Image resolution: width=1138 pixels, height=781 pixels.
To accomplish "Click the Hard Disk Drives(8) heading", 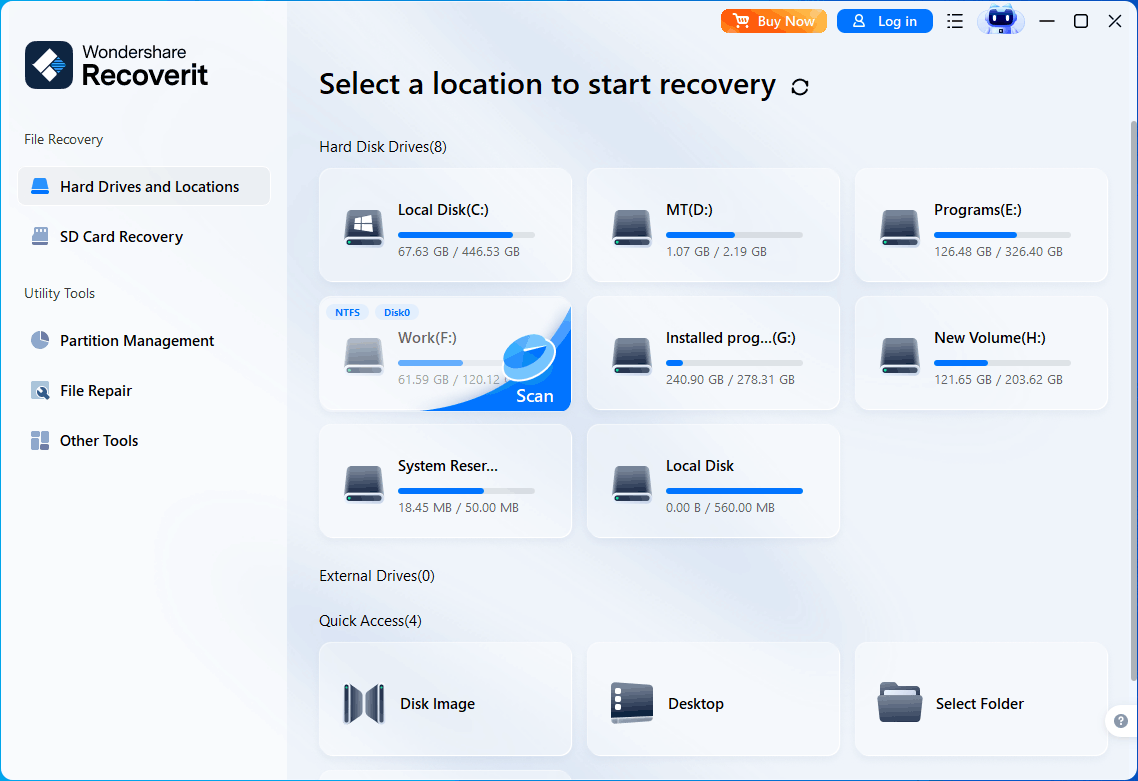I will point(383,147).
